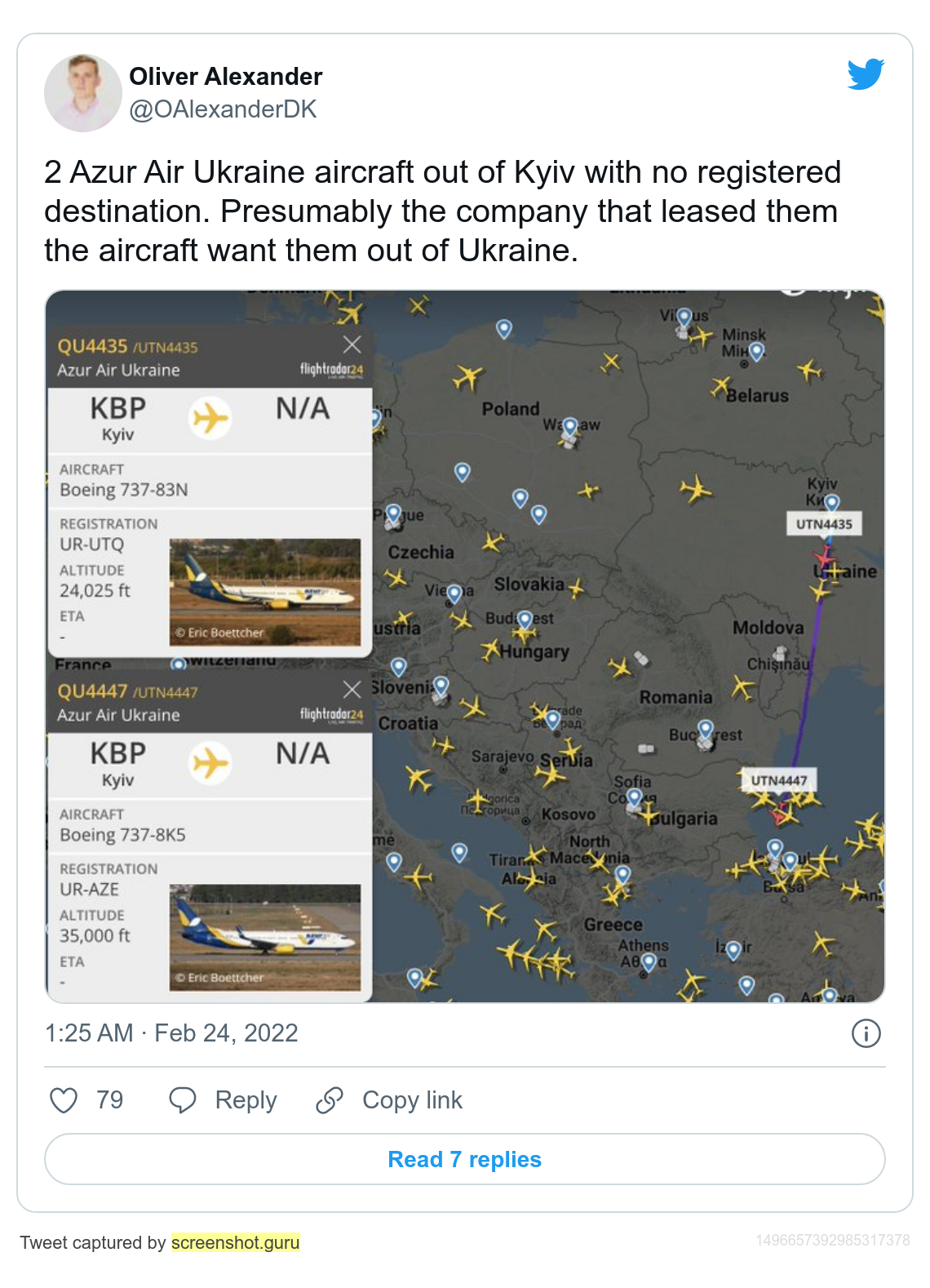The width and height of the screenshot is (930, 1288).
Task: Select the UTN4447 flight label on map
Action: tap(778, 780)
